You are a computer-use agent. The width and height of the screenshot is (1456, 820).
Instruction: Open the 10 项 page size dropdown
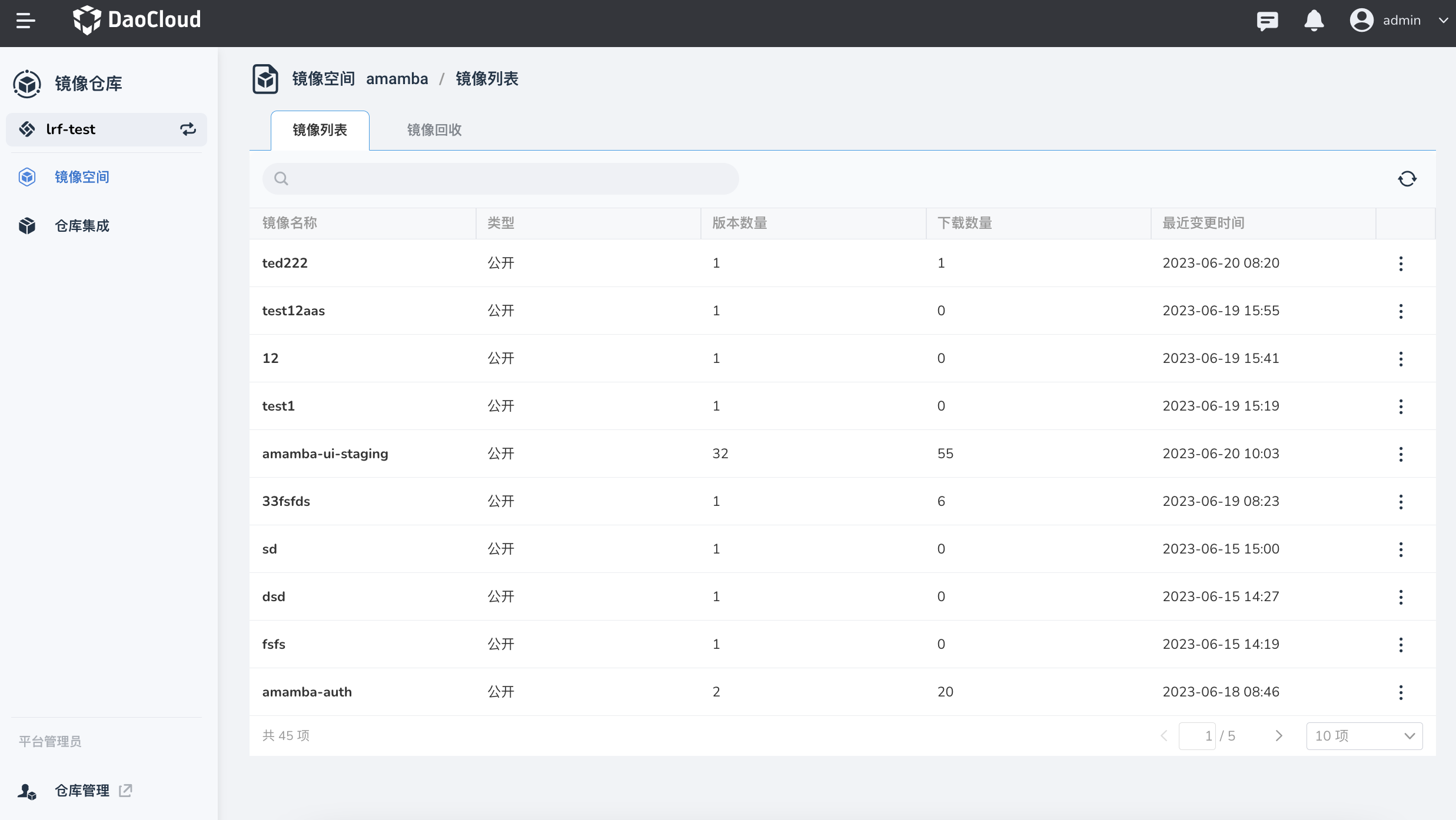pyautogui.click(x=1364, y=736)
